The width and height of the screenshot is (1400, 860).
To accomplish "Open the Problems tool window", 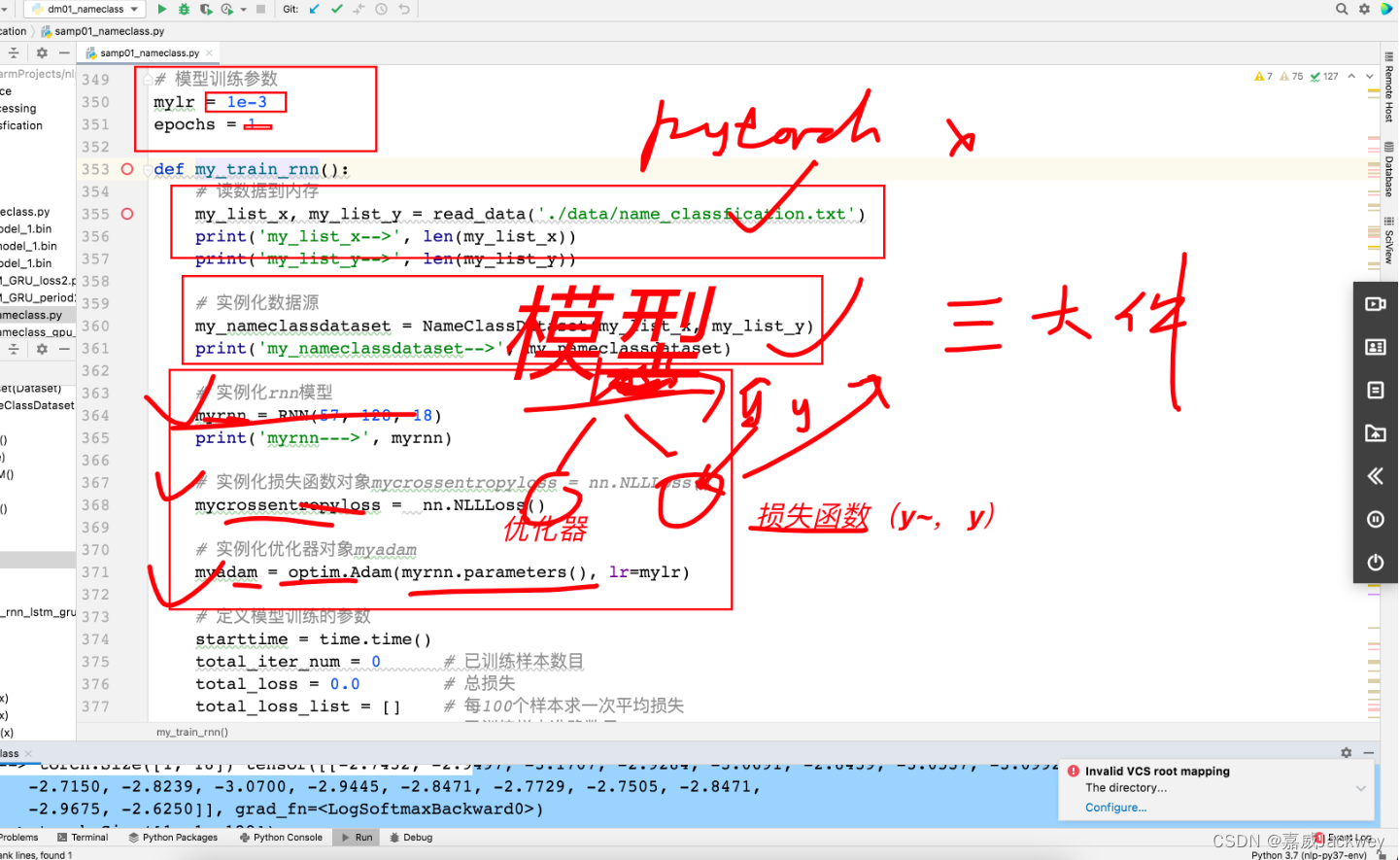I will 18,838.
